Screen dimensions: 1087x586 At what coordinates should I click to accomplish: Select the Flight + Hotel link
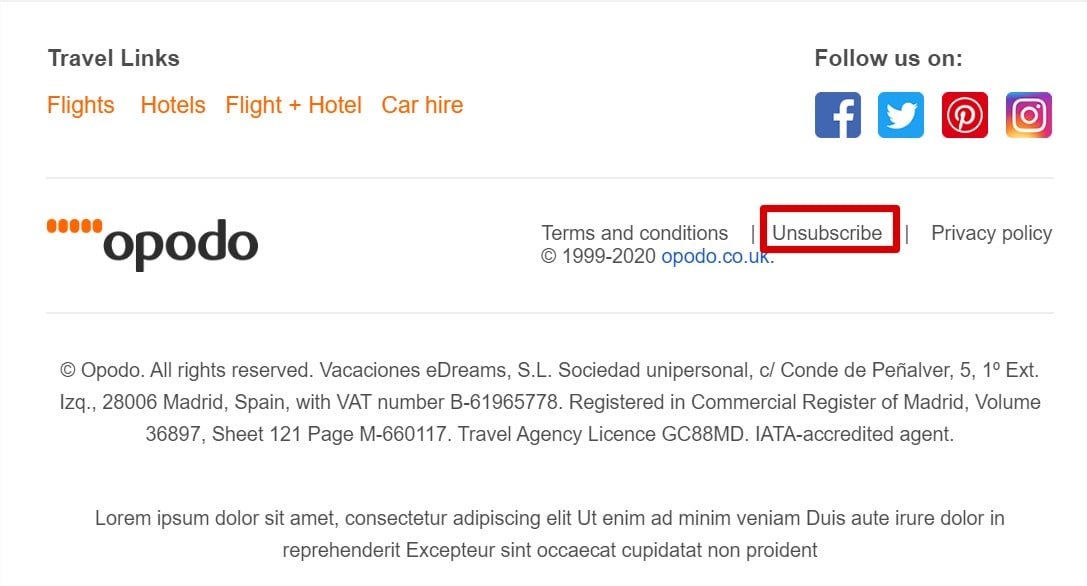click(293, 105)
